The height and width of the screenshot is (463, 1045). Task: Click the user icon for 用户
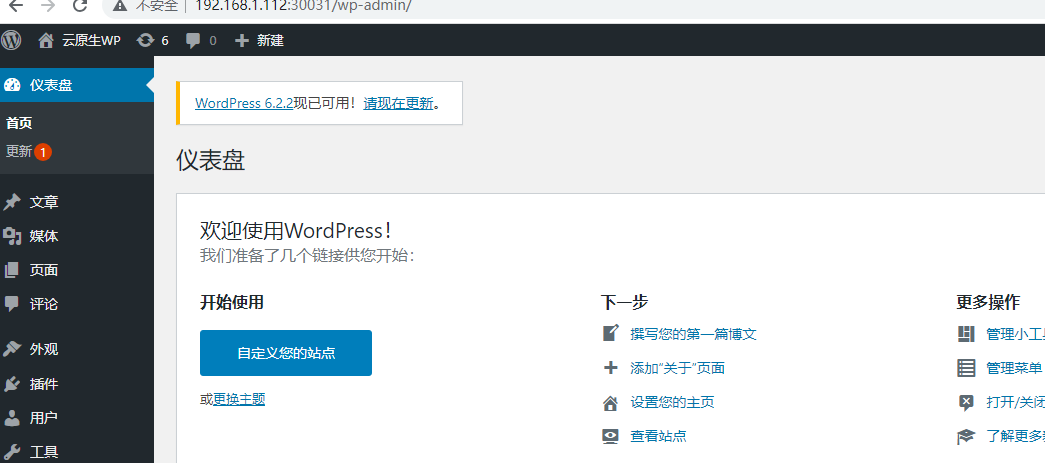pos(12,418)
